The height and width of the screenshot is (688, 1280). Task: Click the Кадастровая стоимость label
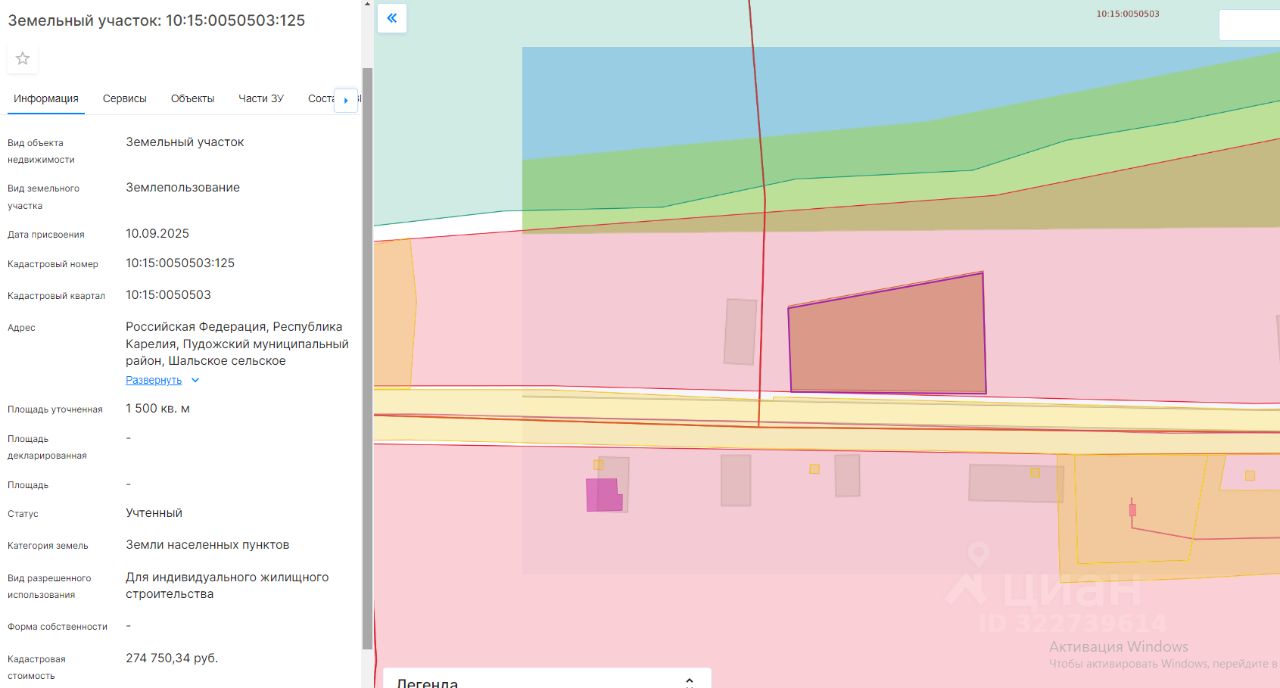coord(36,667)
